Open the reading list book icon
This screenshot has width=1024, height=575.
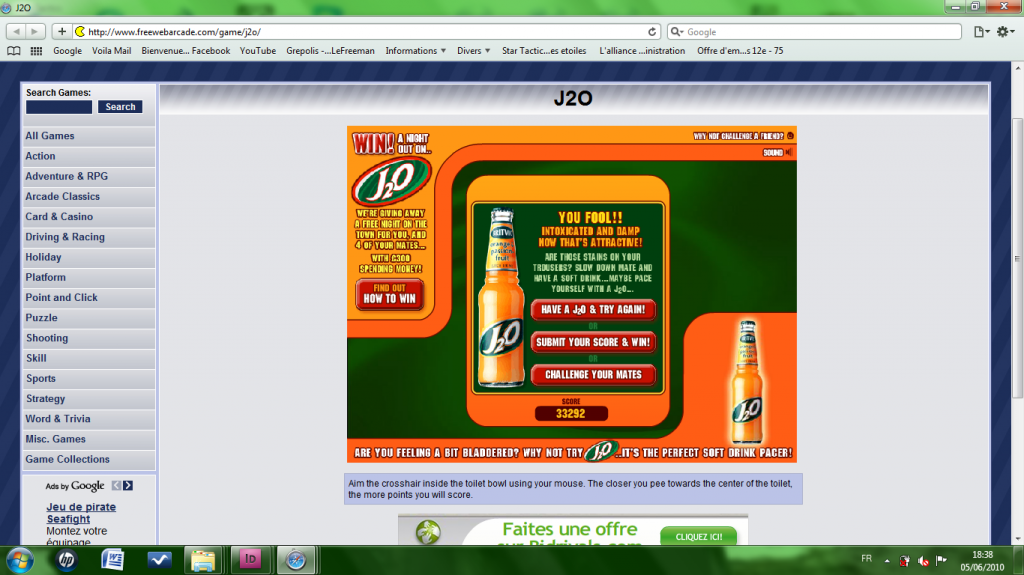tap(14, 51)
